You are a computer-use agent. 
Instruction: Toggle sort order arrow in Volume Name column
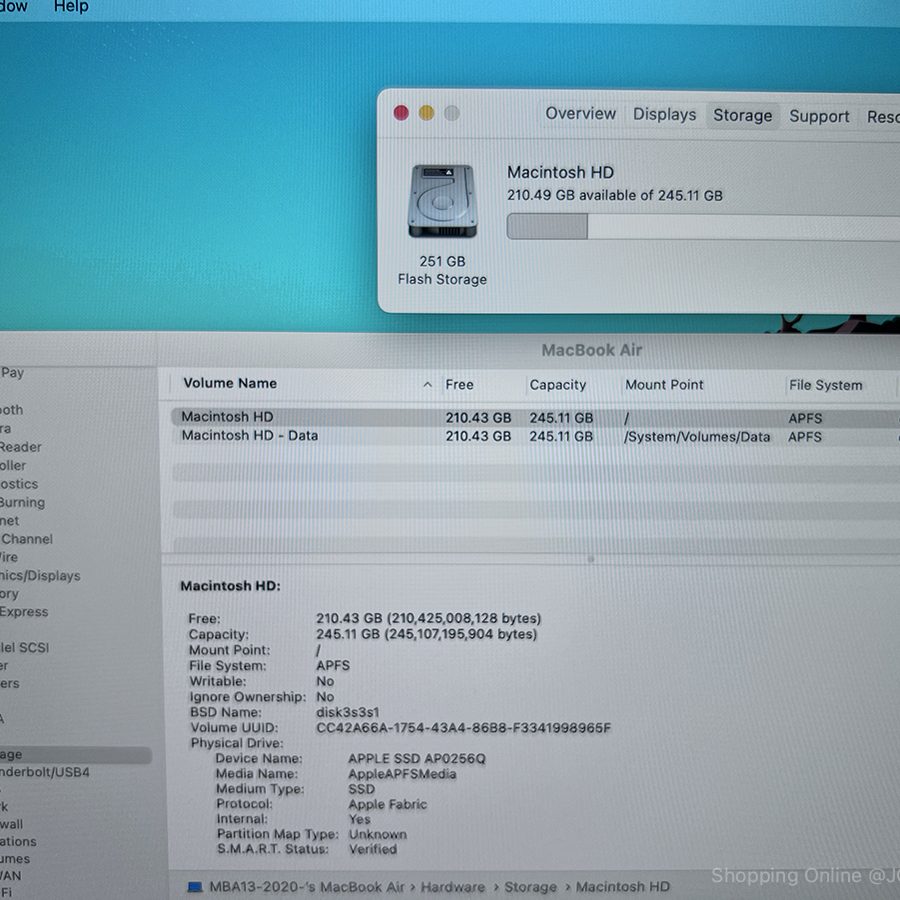(427, 385)
